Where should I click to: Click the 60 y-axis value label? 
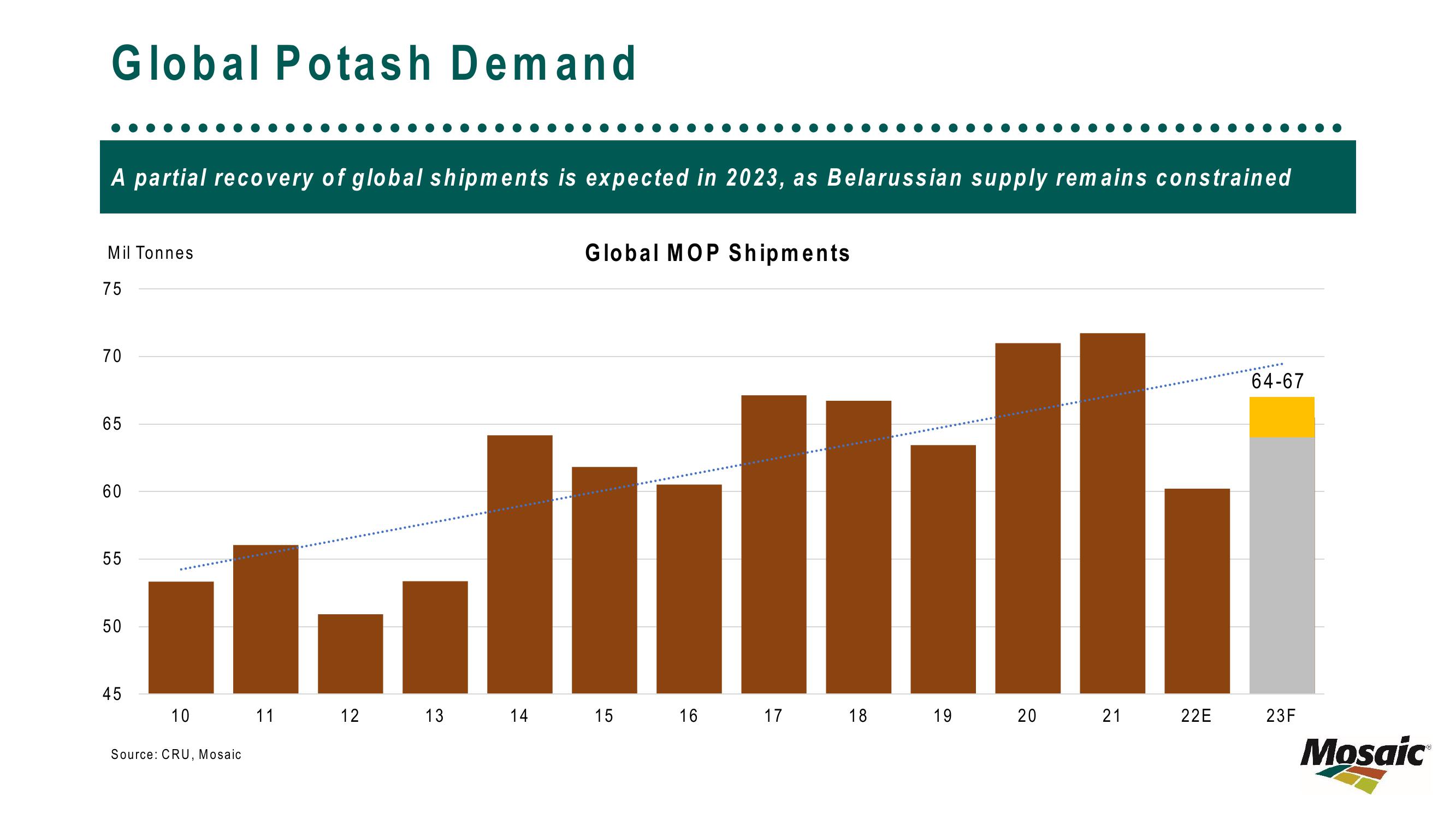pyautogui.click(x=112, y=492)
